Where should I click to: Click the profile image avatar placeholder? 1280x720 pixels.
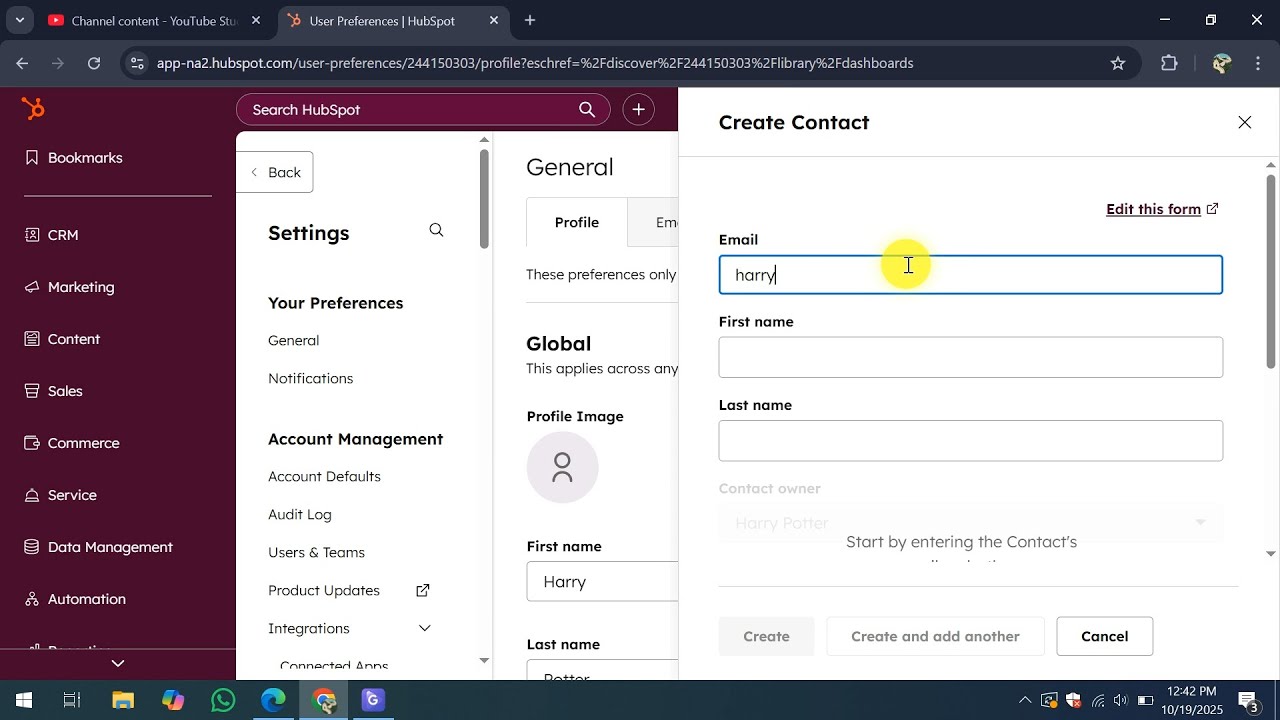563,467
